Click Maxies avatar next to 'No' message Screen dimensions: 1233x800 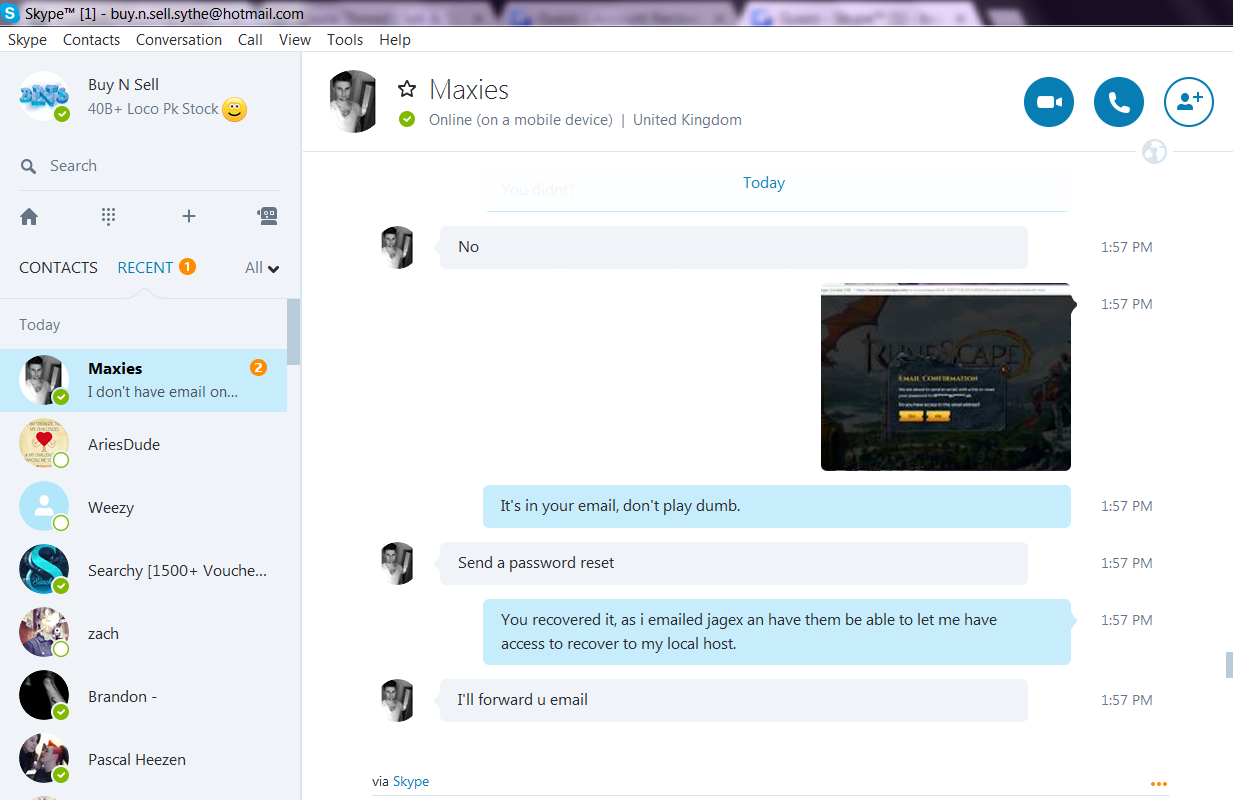pyautogui.click(x=397, y=247)
